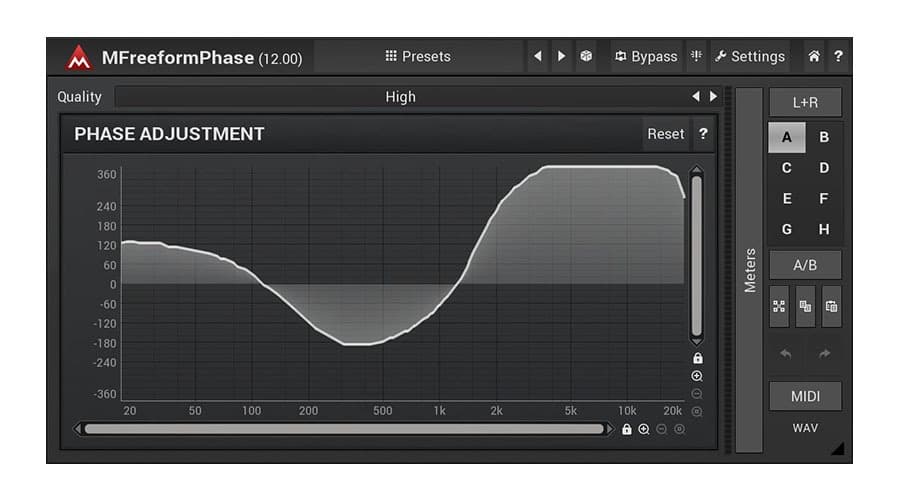Click horizontal zoom in magnifier
900x500 pixels.
click(x=644, y=429)
